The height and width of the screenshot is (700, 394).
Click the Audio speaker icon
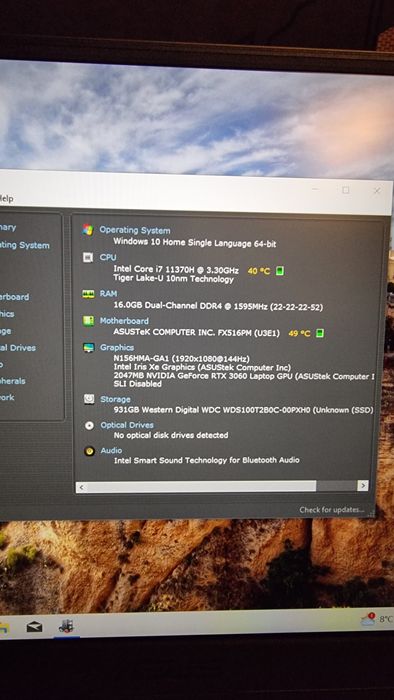[x=90, y=451]
